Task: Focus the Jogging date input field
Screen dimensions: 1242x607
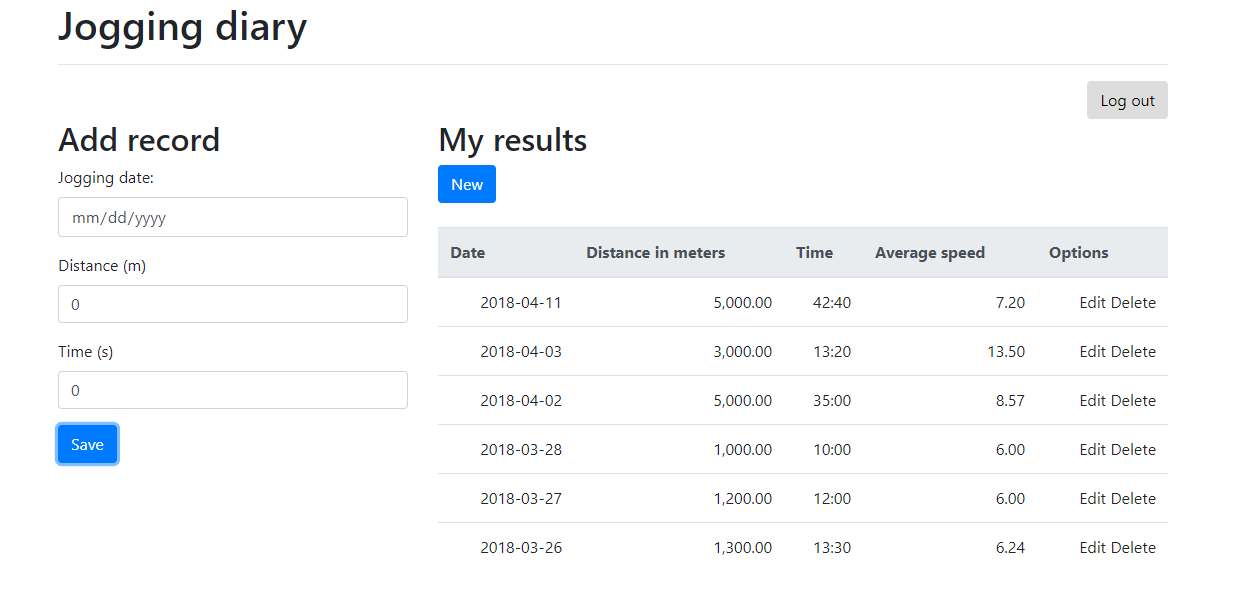Action: pyautogui.click(x=232, y=217)
